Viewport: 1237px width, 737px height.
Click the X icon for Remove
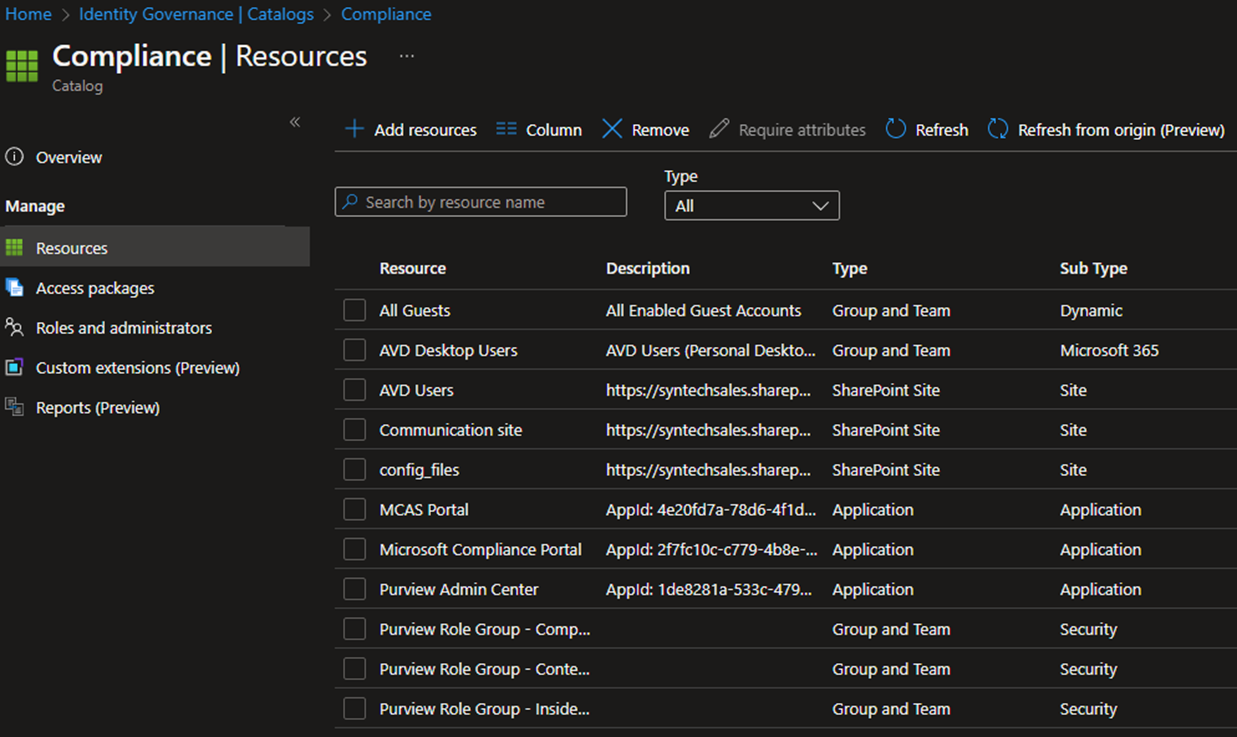[612, 130]
